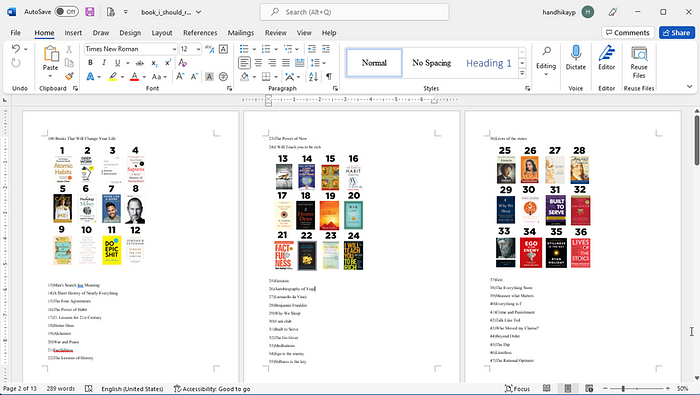Toggle Justify alignment
The height and width of the screenshot is (395, 700).
pos(286,63)
